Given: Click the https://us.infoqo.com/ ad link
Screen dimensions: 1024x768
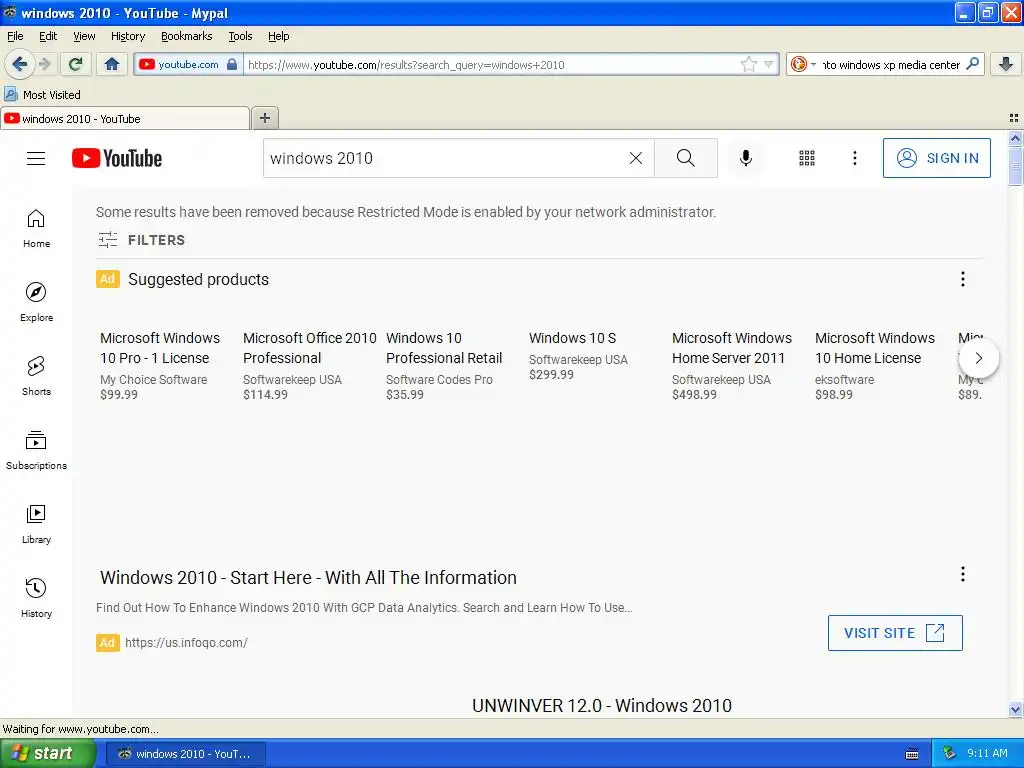Looking at the screenshot, I should pyautogui.click(x=186, y=643).
